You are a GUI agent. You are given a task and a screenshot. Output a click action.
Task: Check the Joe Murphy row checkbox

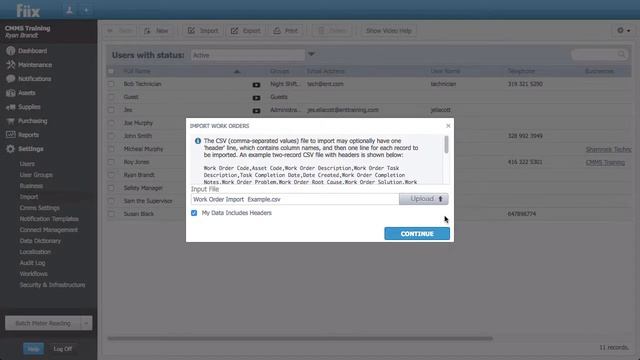pyautogui.click(x=111, y=123)
